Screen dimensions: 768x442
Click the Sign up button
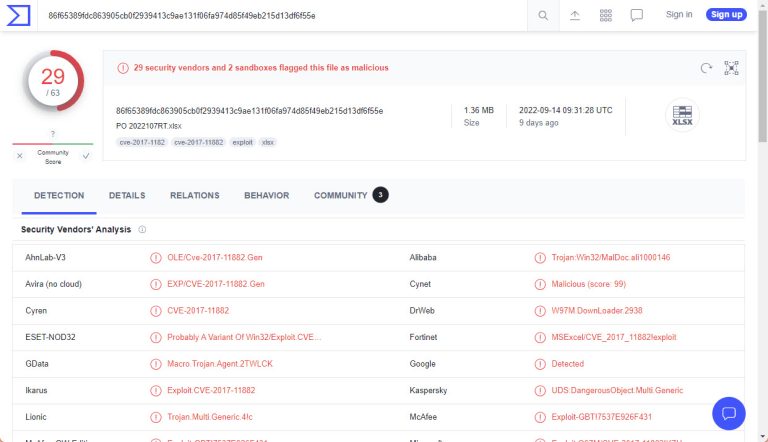[726, 15]
